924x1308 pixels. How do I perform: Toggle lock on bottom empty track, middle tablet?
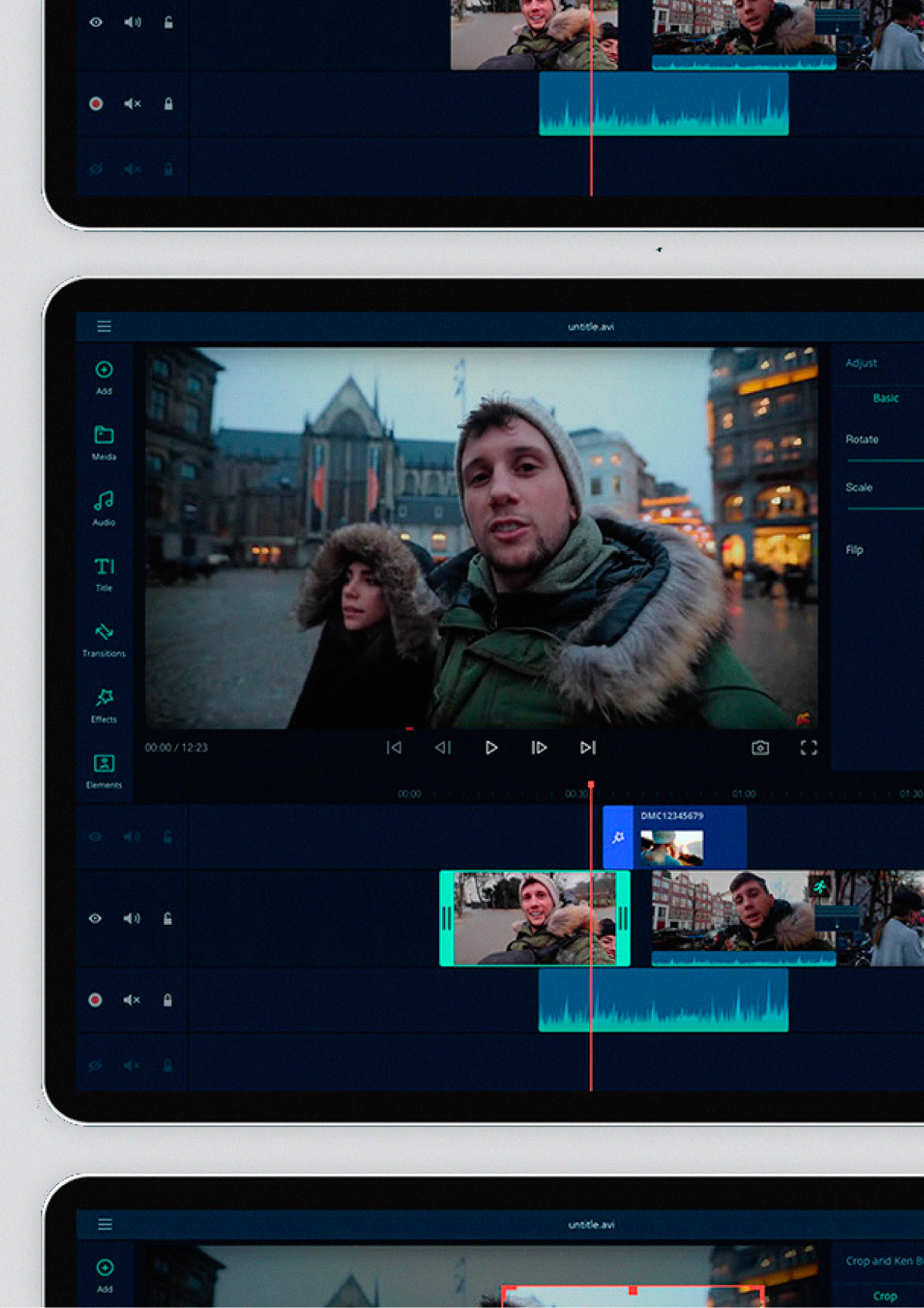(168, 1065)
